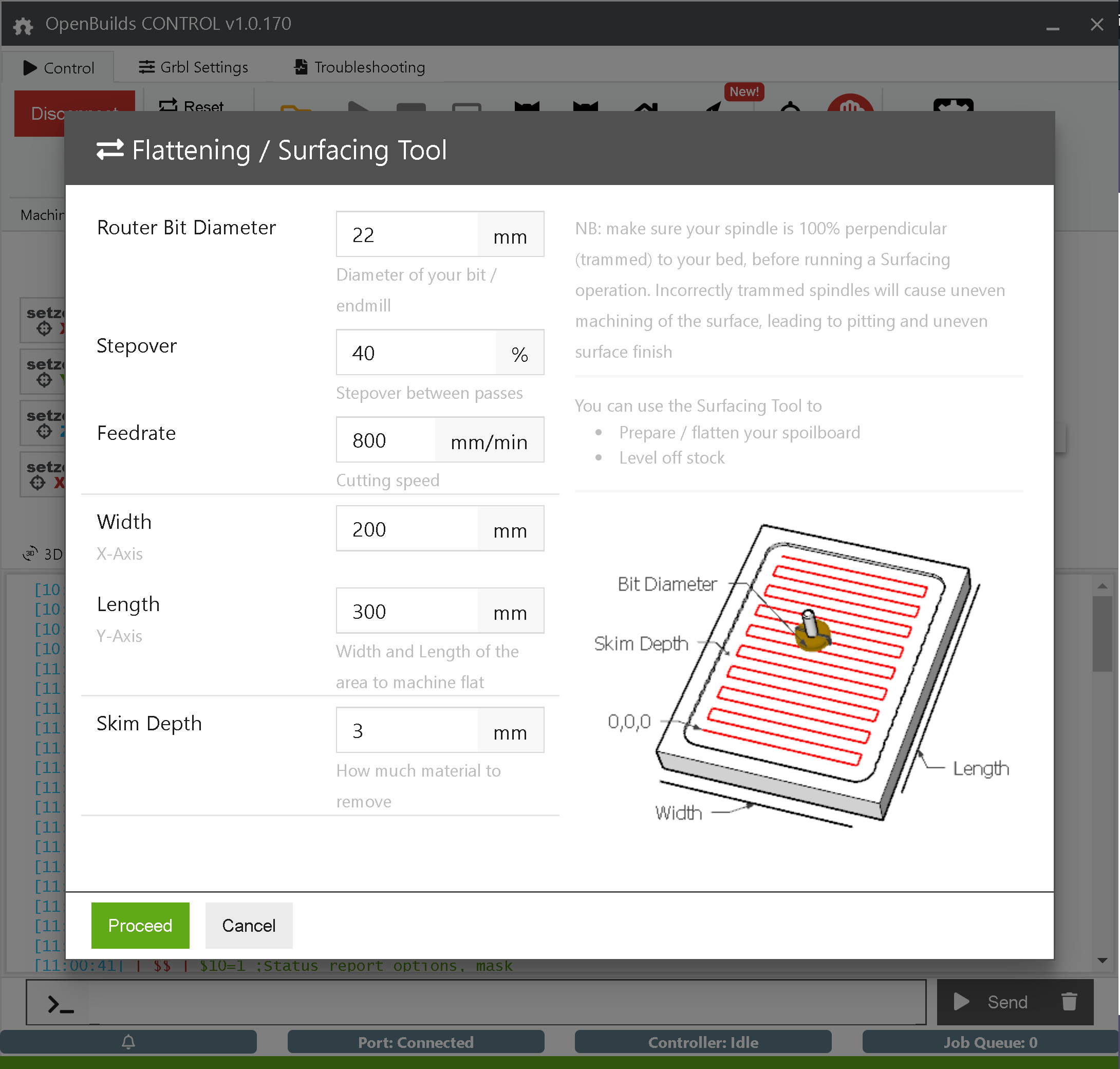Click the OpenBuilds gear logo in title bar
The height and width of the screenshot is (1069, 1120).
[23, 25]
